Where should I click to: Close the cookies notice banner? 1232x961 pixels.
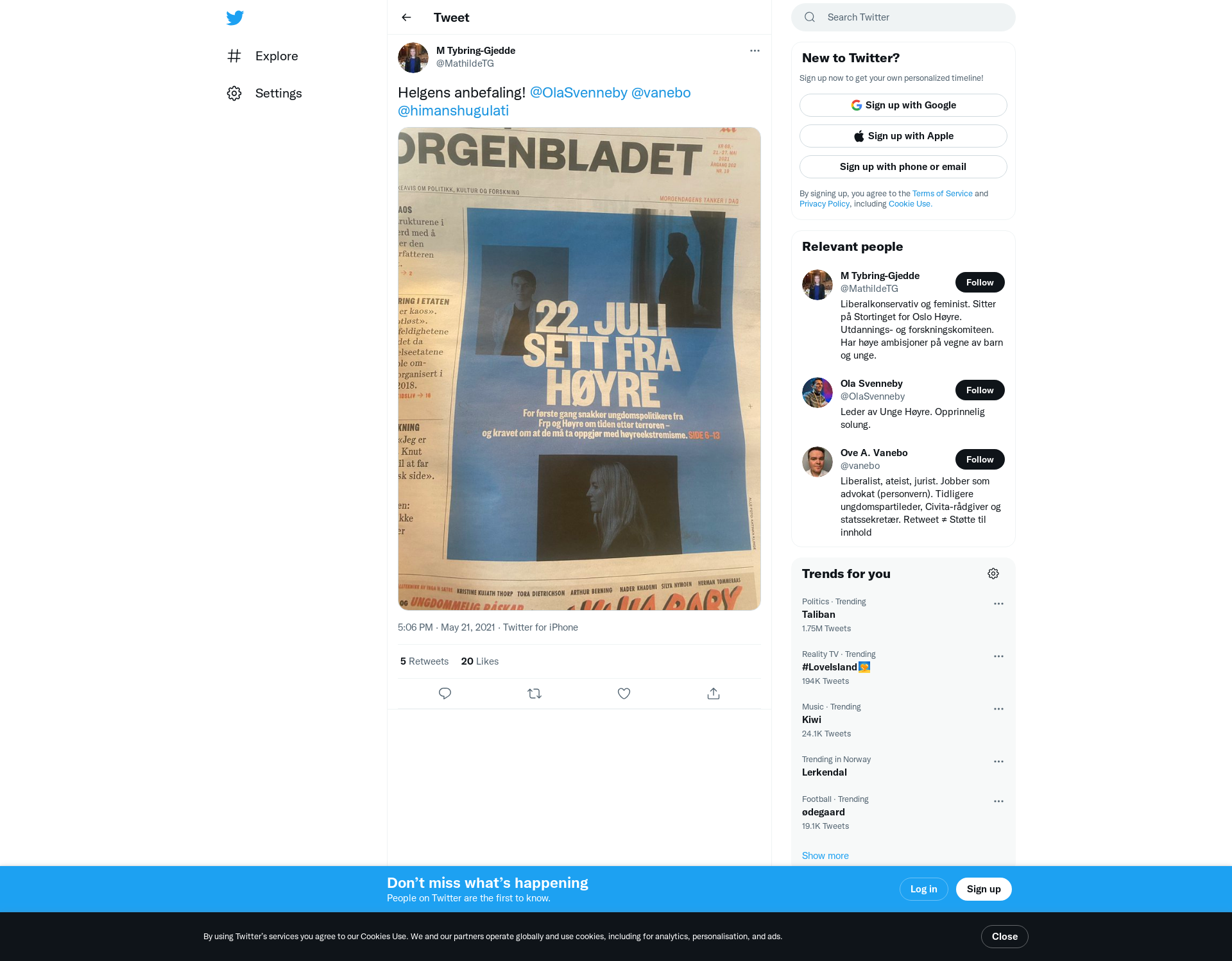(x=1004, y=937)
